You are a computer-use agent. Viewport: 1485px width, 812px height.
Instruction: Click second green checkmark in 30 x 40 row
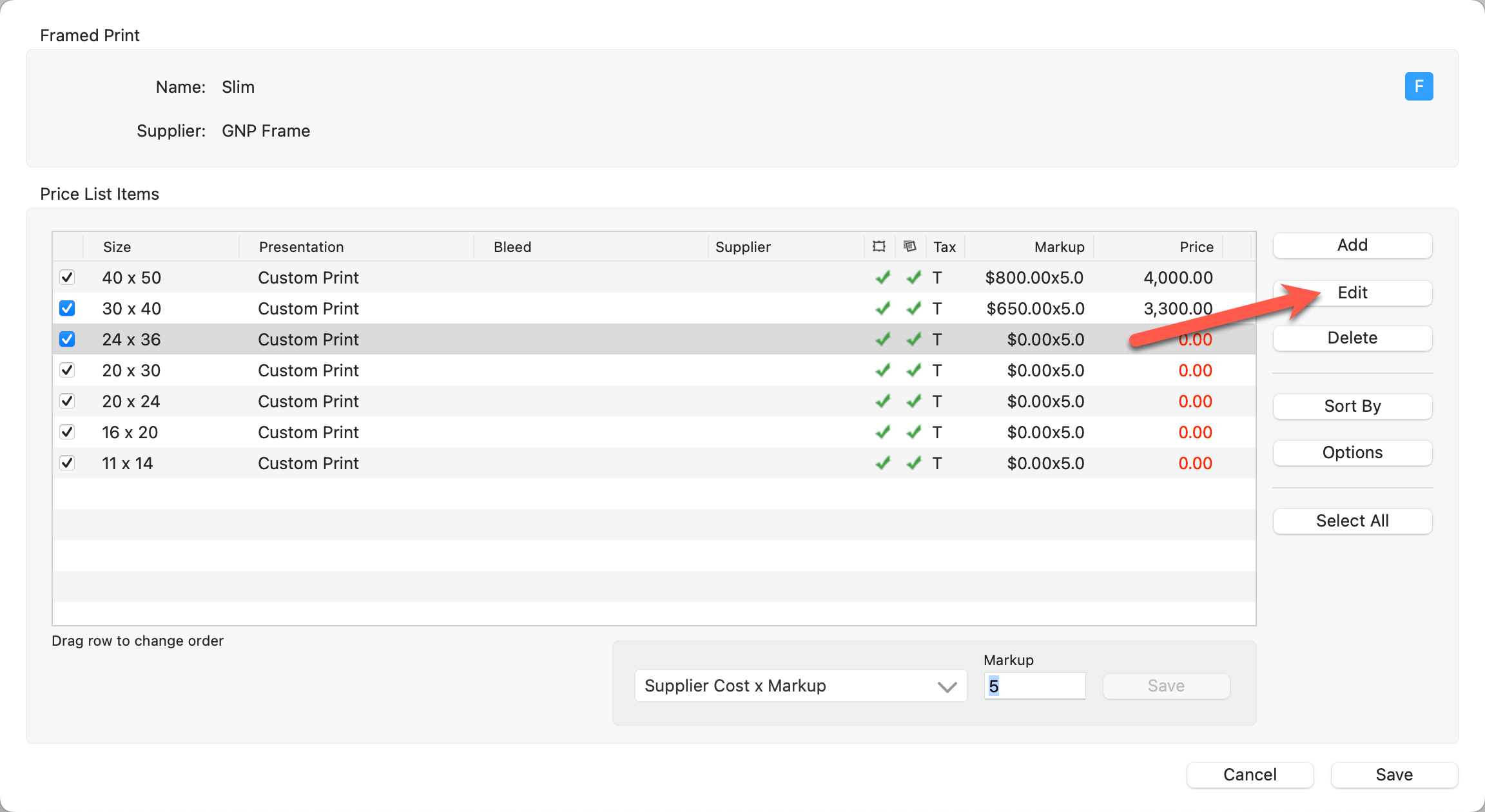coord(914,309)
